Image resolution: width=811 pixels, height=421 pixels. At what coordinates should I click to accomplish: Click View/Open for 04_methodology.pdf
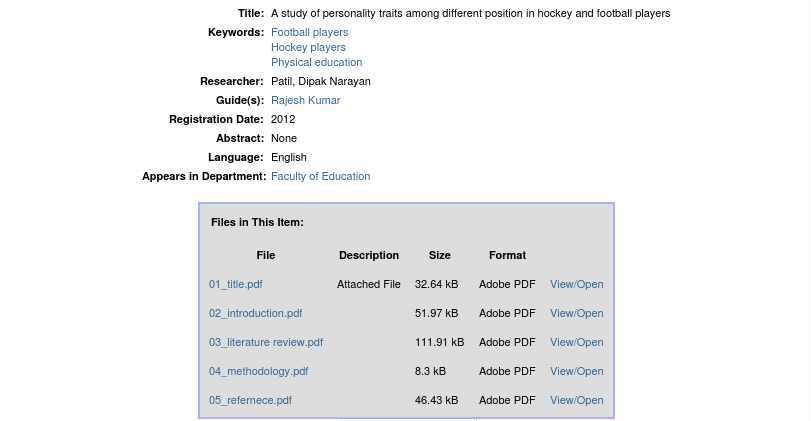577,371
